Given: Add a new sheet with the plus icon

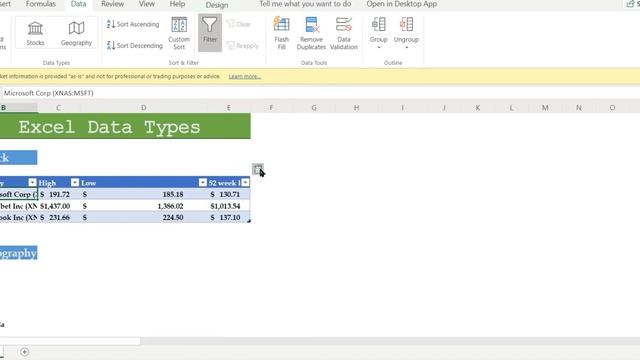Looking at the screenshot, I should pyautogui.click(x=24, y=352).
